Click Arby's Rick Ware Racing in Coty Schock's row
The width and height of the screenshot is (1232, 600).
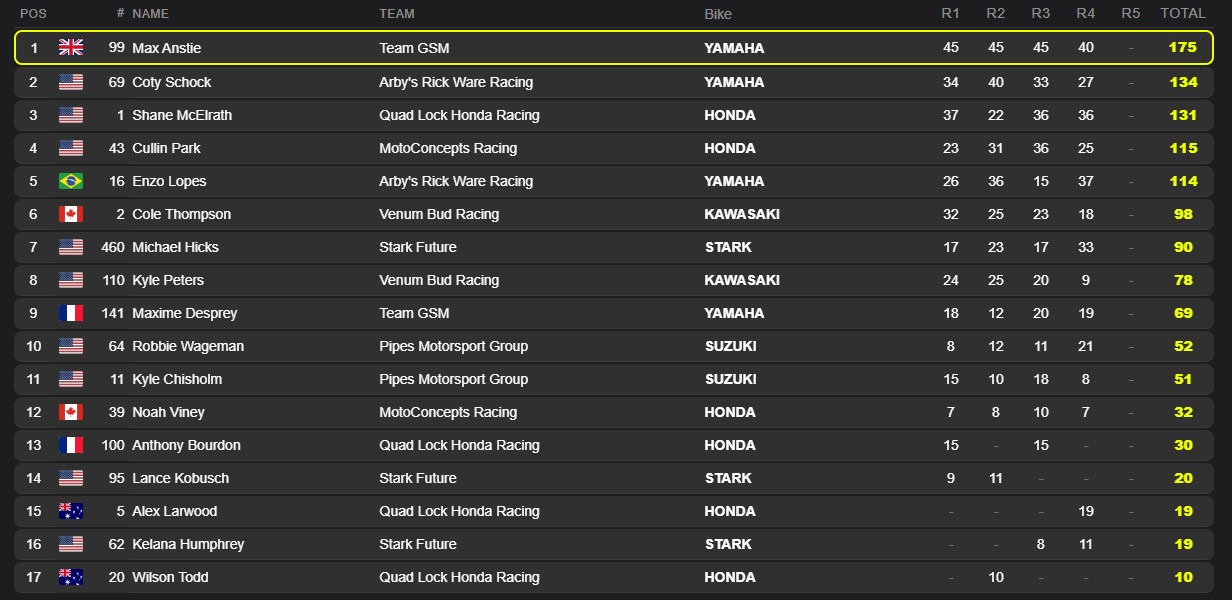(456, 82)
